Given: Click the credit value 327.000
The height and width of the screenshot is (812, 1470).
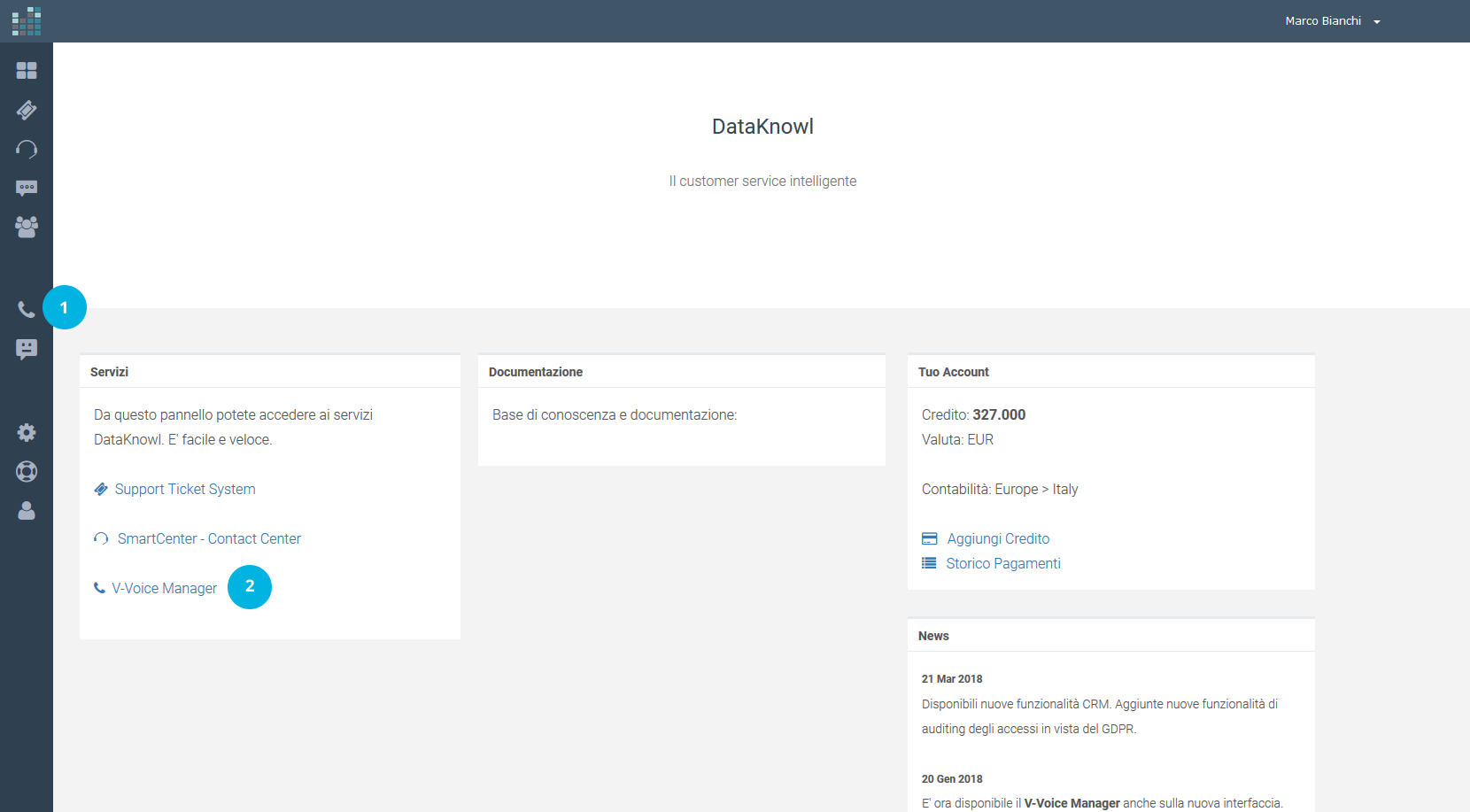Looking at the screenshot, I should tap(999, 414).
